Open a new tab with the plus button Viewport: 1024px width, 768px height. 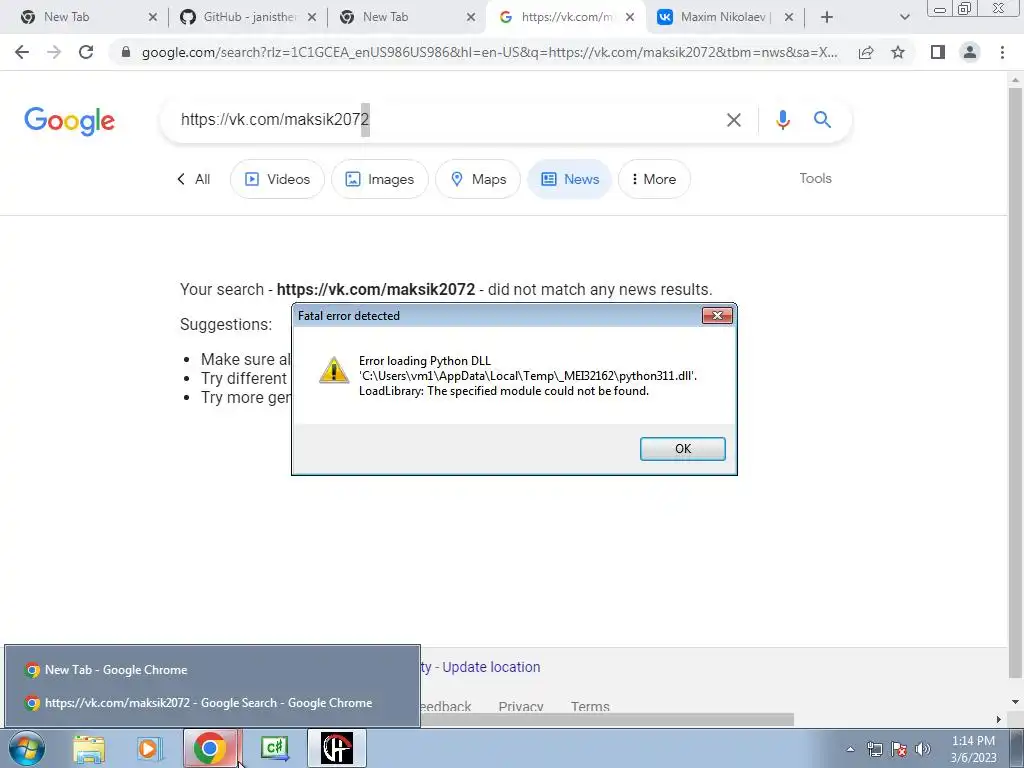coord(827,17)
